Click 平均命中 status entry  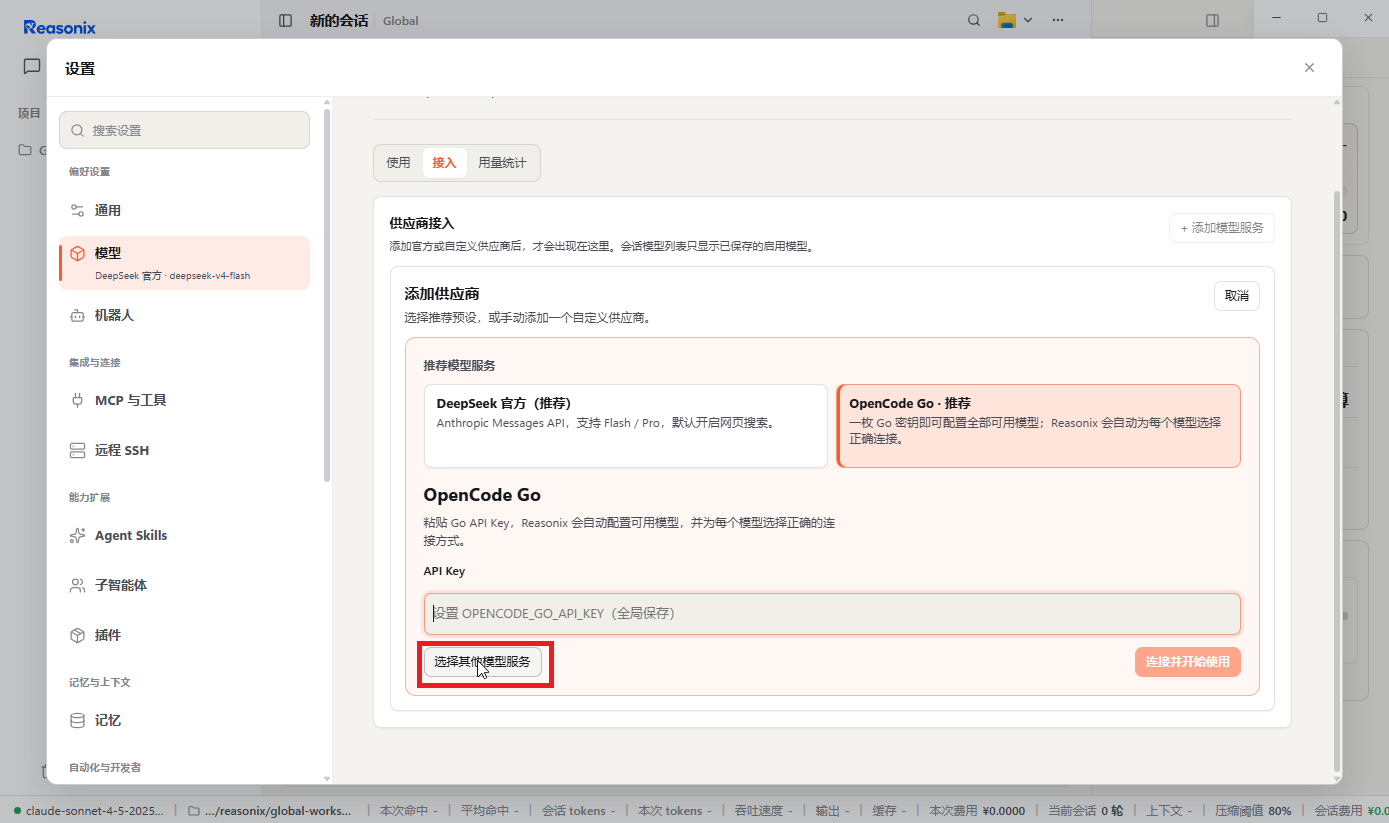tap(490, 811)
